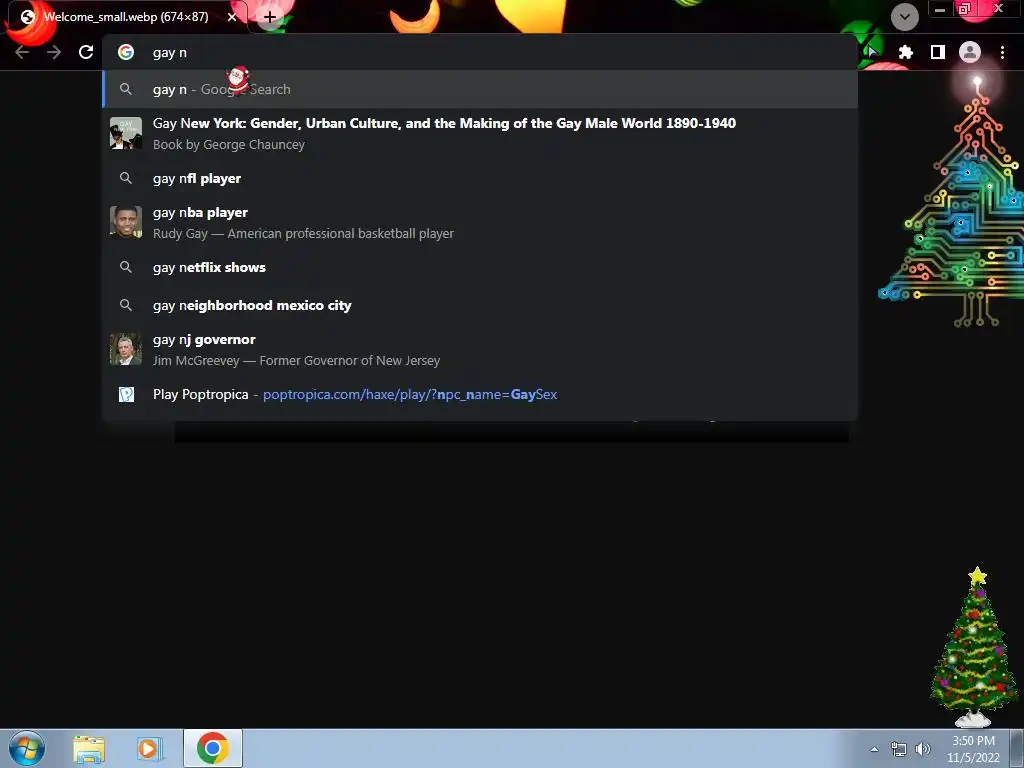Show hidden system tray icons
Screen dimensions: 1024x768
point(874,749)
